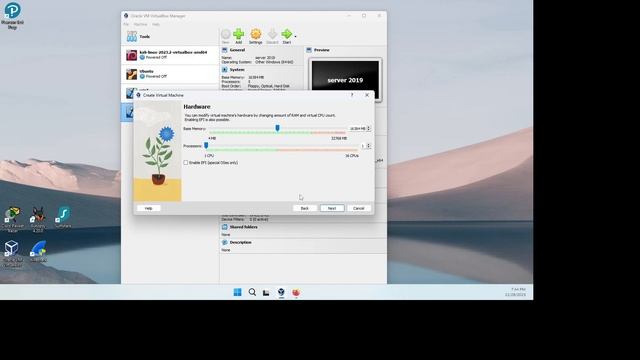Image resolution: width=640 pixels, height=360 pixels.
Task: Click the Base Memory MB value field
Action: click(x=359, y=129)
